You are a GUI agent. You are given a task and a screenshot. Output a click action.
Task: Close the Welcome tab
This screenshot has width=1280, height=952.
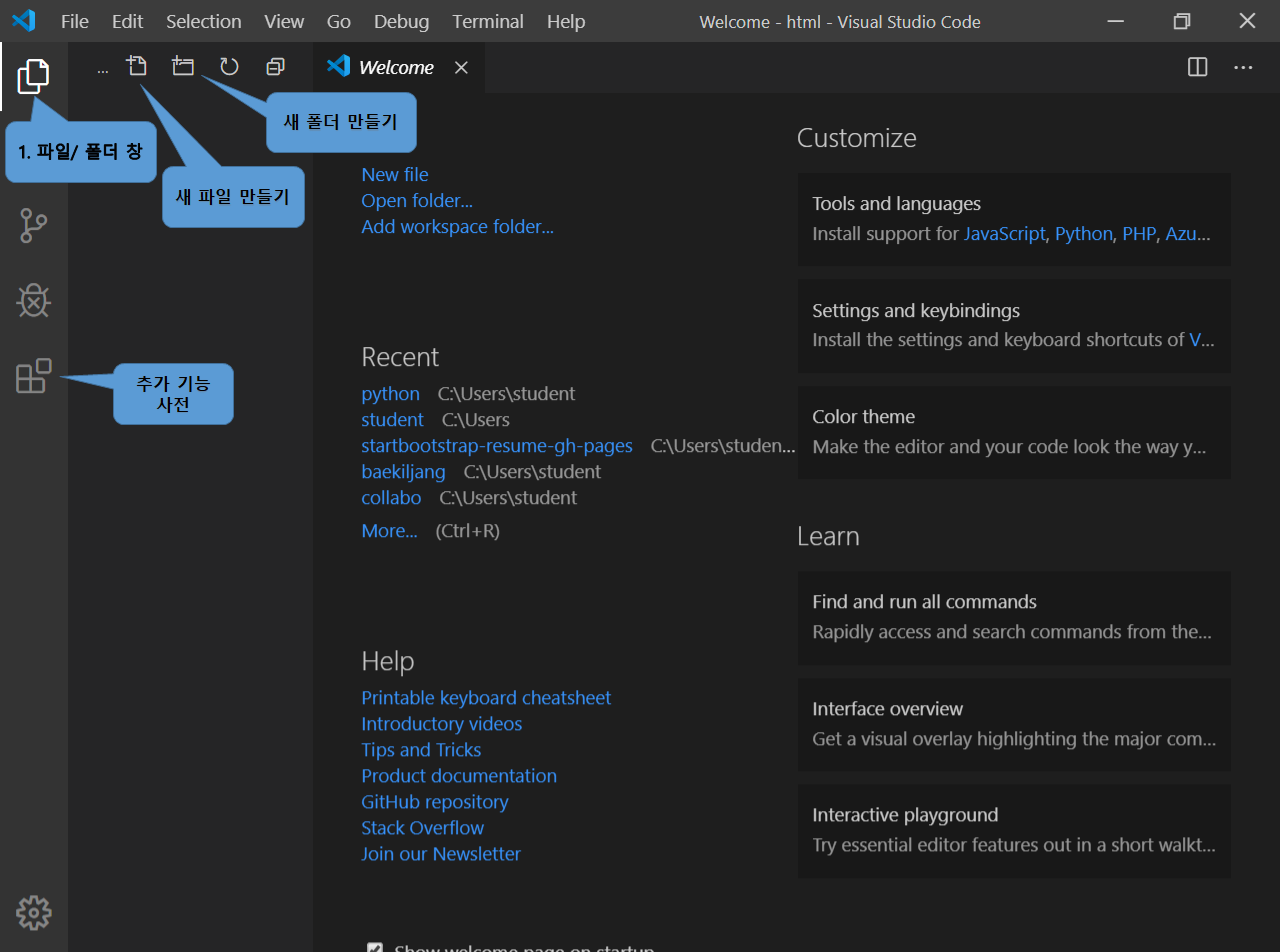click(461, 67)
